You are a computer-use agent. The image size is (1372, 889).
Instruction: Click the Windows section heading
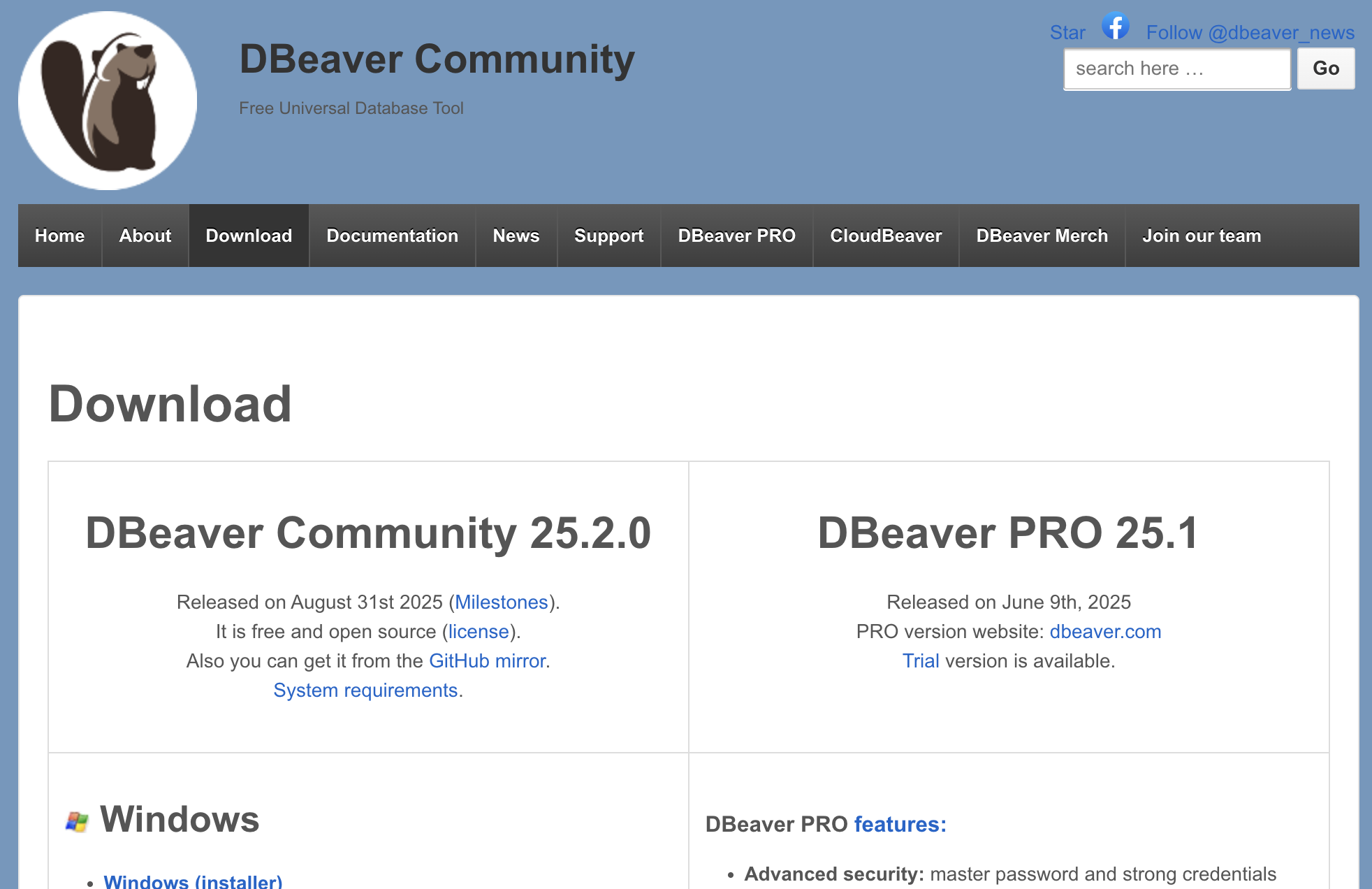pos(180,819)
